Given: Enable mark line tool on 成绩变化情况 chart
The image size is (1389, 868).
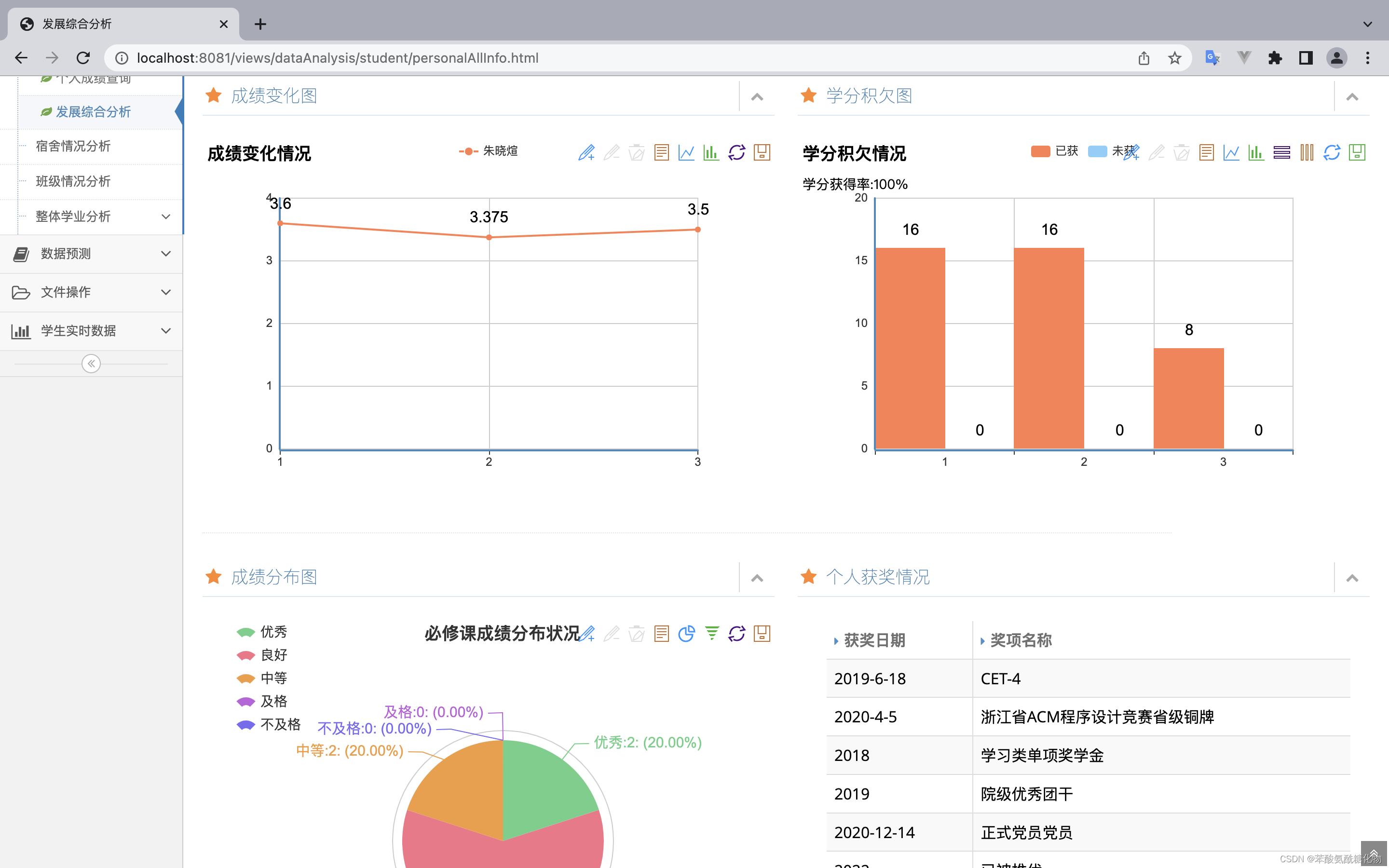Looking at the screenshot, I should point(586,153).
